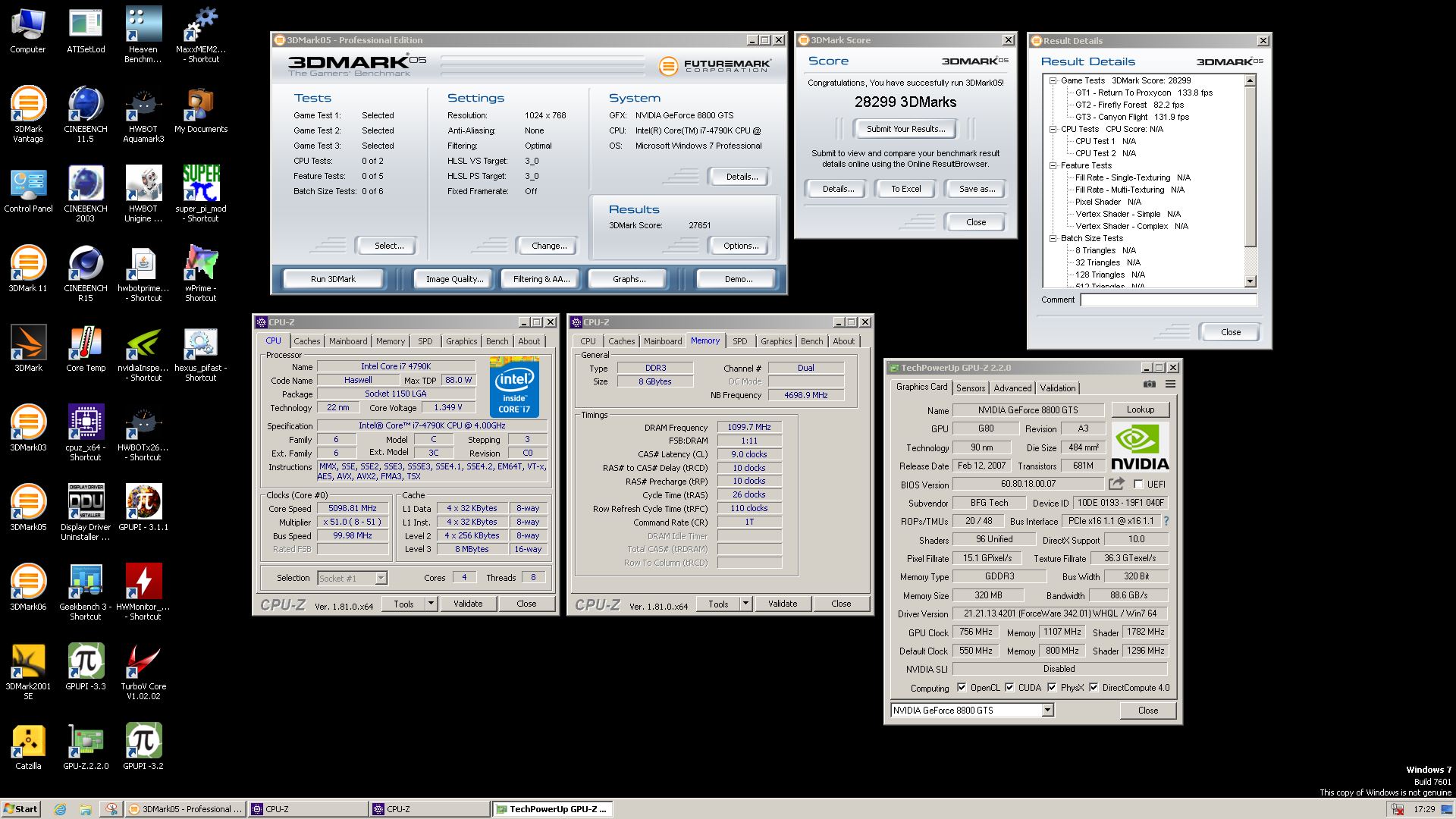This screenshot has width=1456, height=819.
Task: Open the HWBOT Aquamark3 desktop icon
Action: tap(143, 114)
